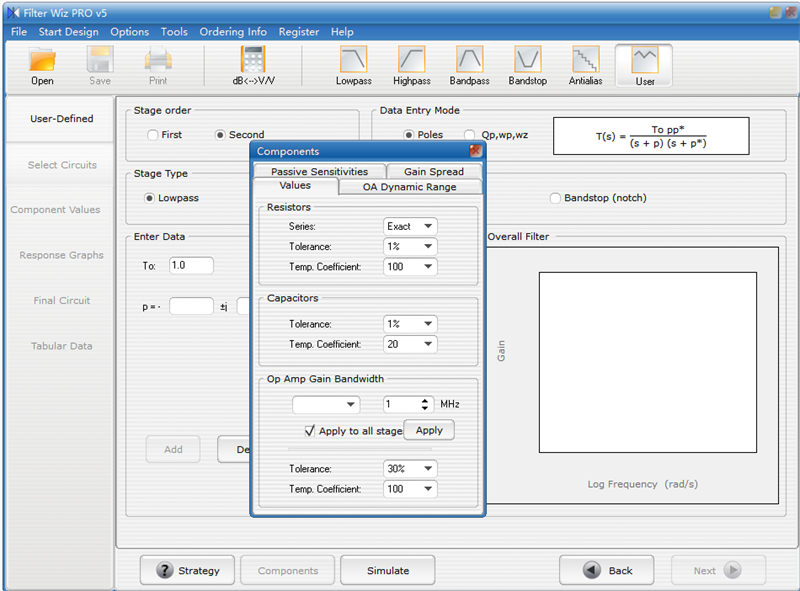800x591 pixels.
Task: Open the Ordering Info menu
Action: (233, 32)
